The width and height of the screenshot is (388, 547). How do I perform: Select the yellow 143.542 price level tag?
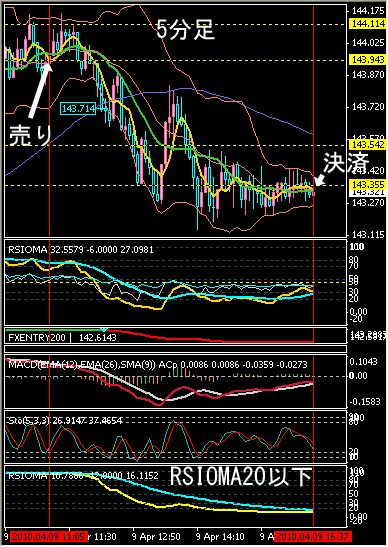coord(368,144)
